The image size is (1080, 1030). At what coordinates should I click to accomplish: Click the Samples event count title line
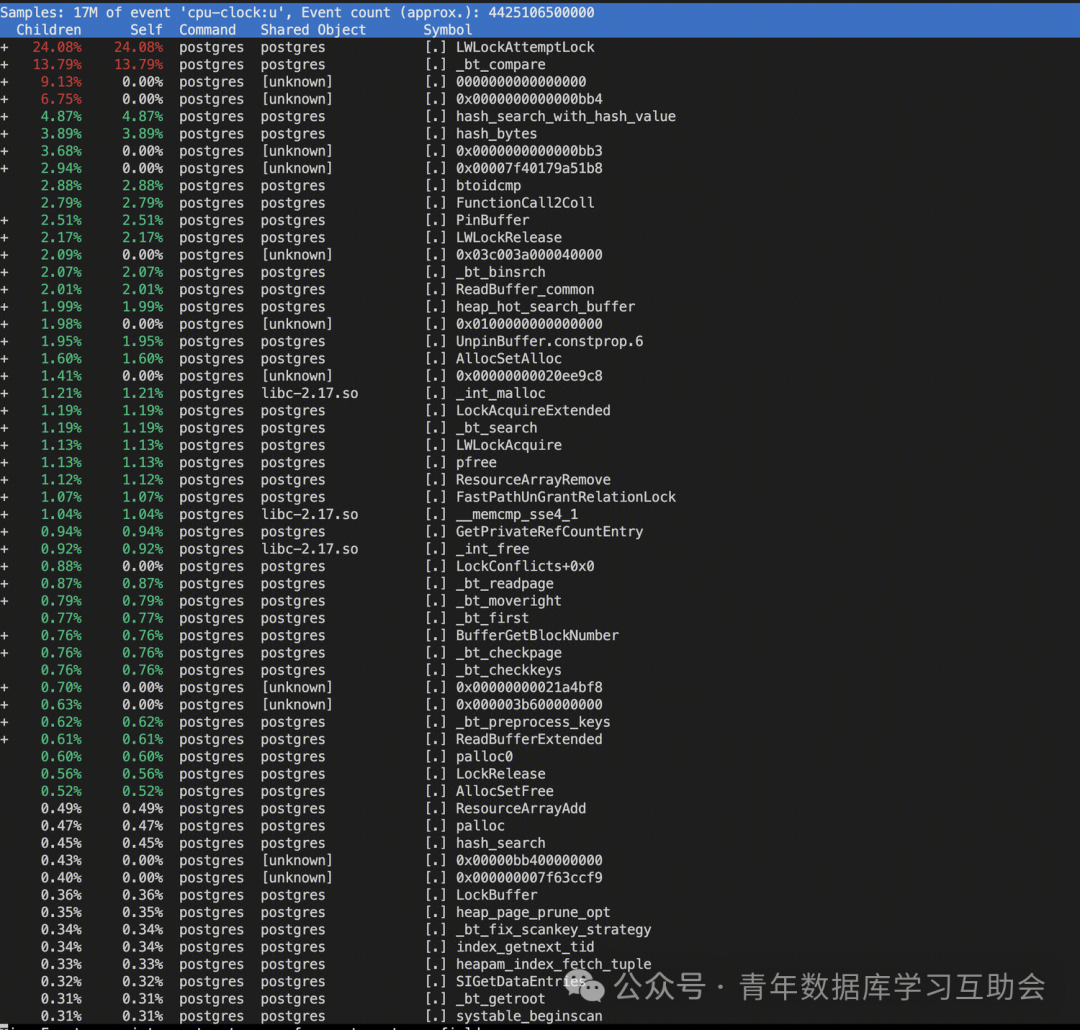(298, 12)
